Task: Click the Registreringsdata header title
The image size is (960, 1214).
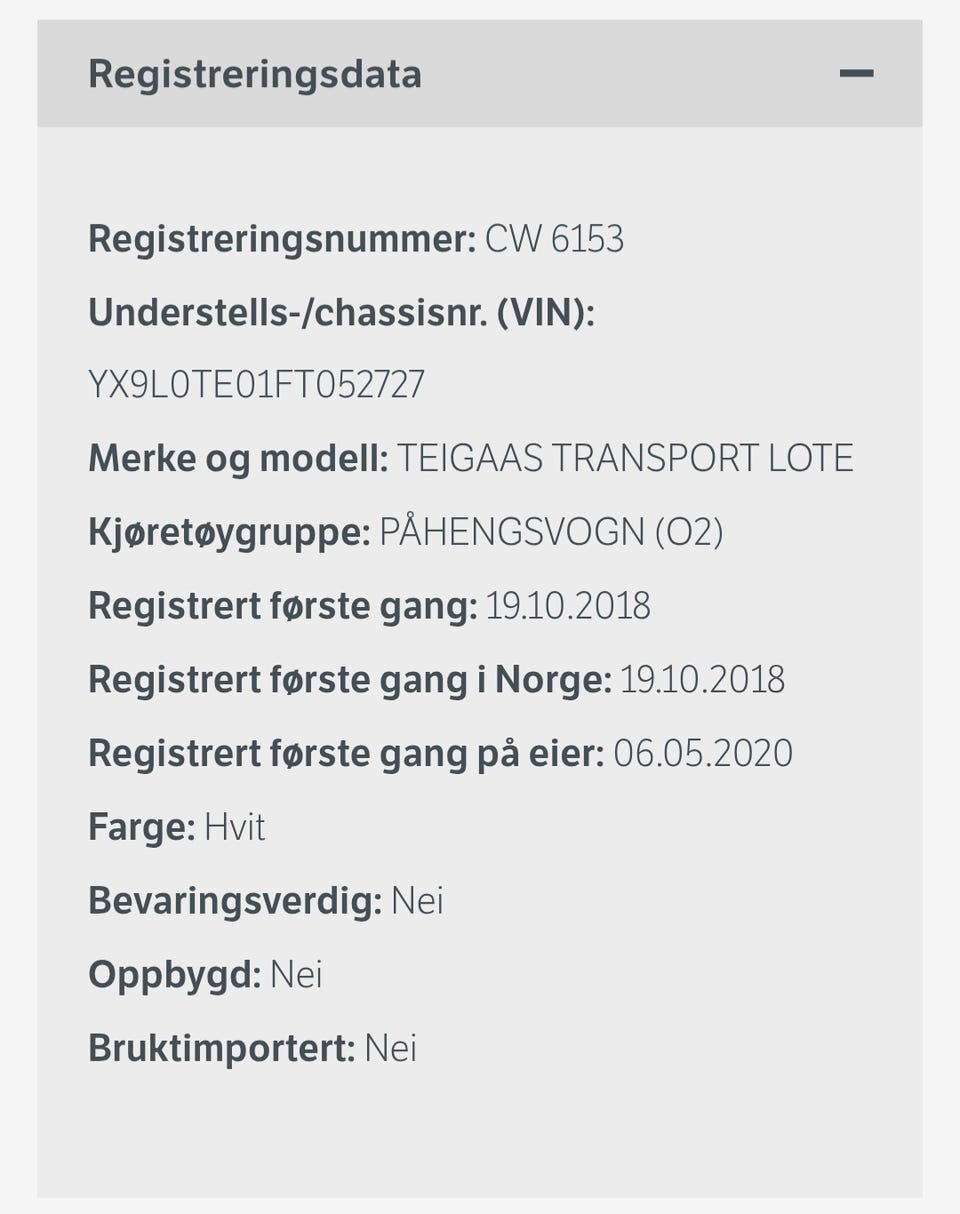Action: (255, 75)
